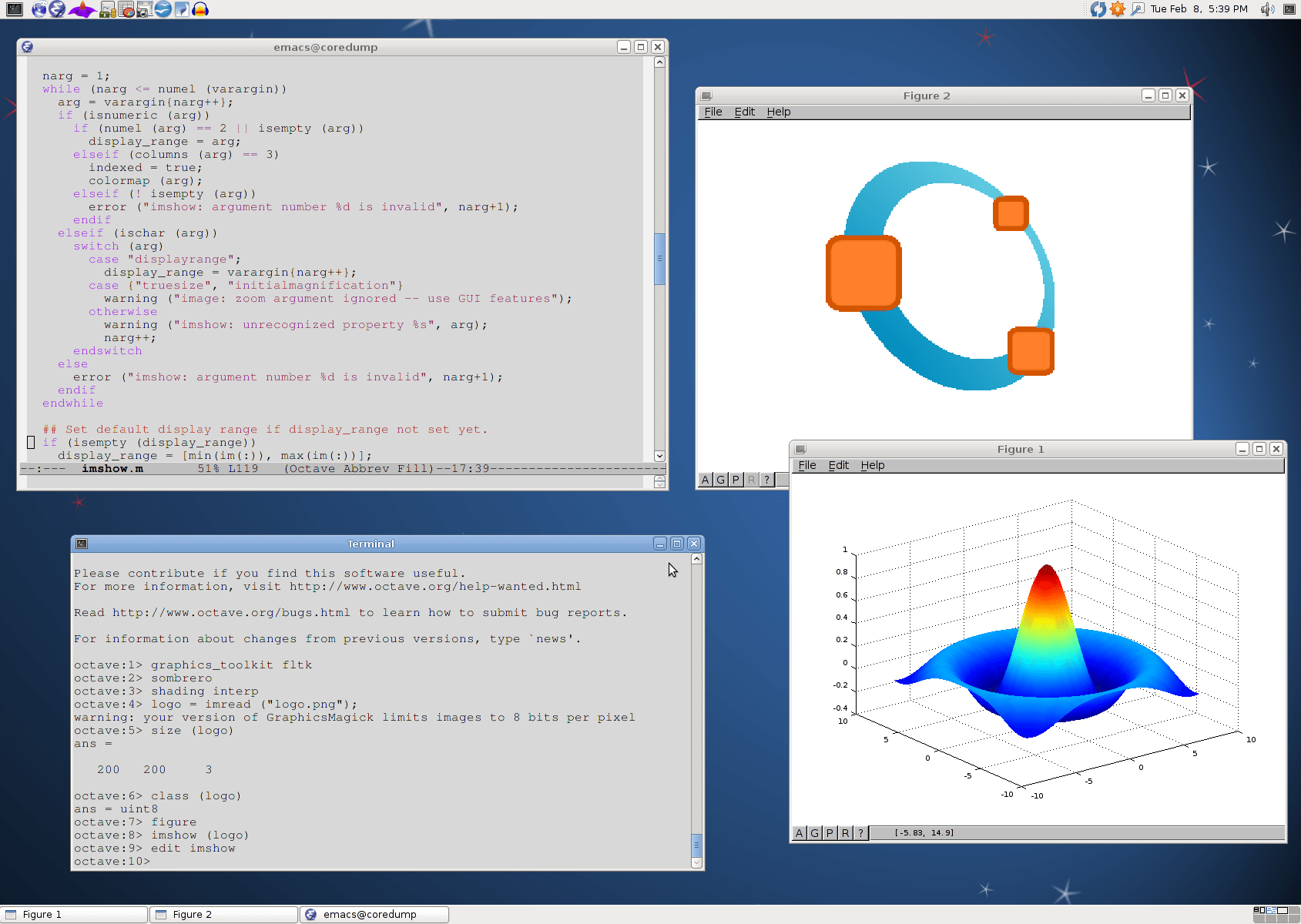This screenshot has width=1301, height=924.
Task: Open the Help menu in Figure 1
Action: coord(873,465)
